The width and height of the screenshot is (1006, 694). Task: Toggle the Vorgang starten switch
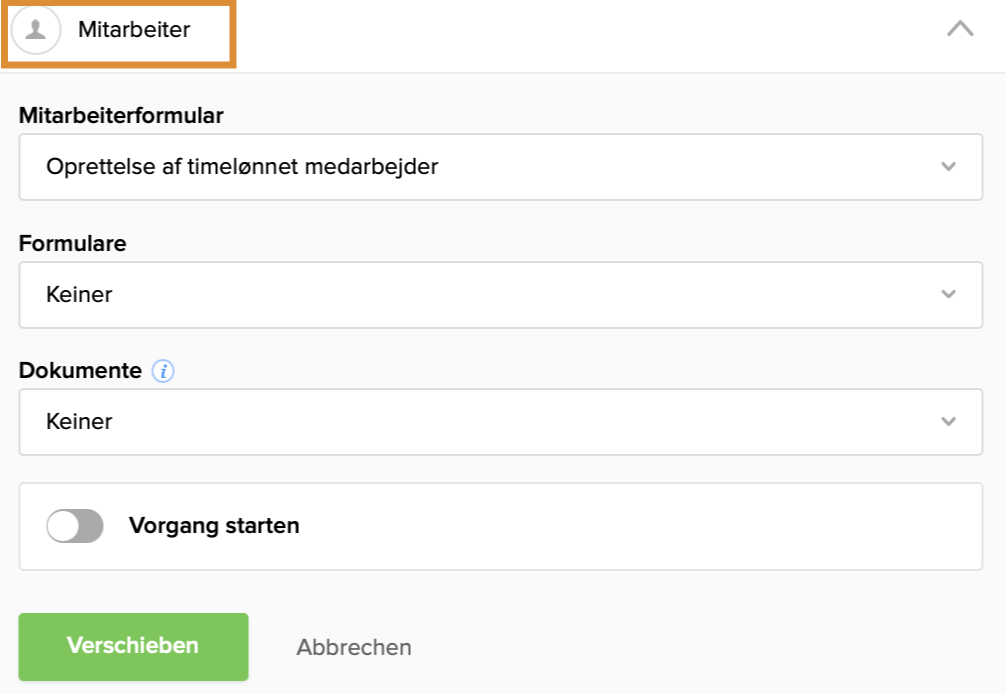75,526
